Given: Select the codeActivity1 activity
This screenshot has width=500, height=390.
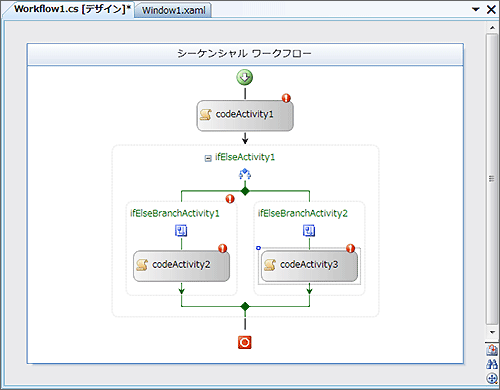Looking at the screenshot, I should (x=245, y=116).
